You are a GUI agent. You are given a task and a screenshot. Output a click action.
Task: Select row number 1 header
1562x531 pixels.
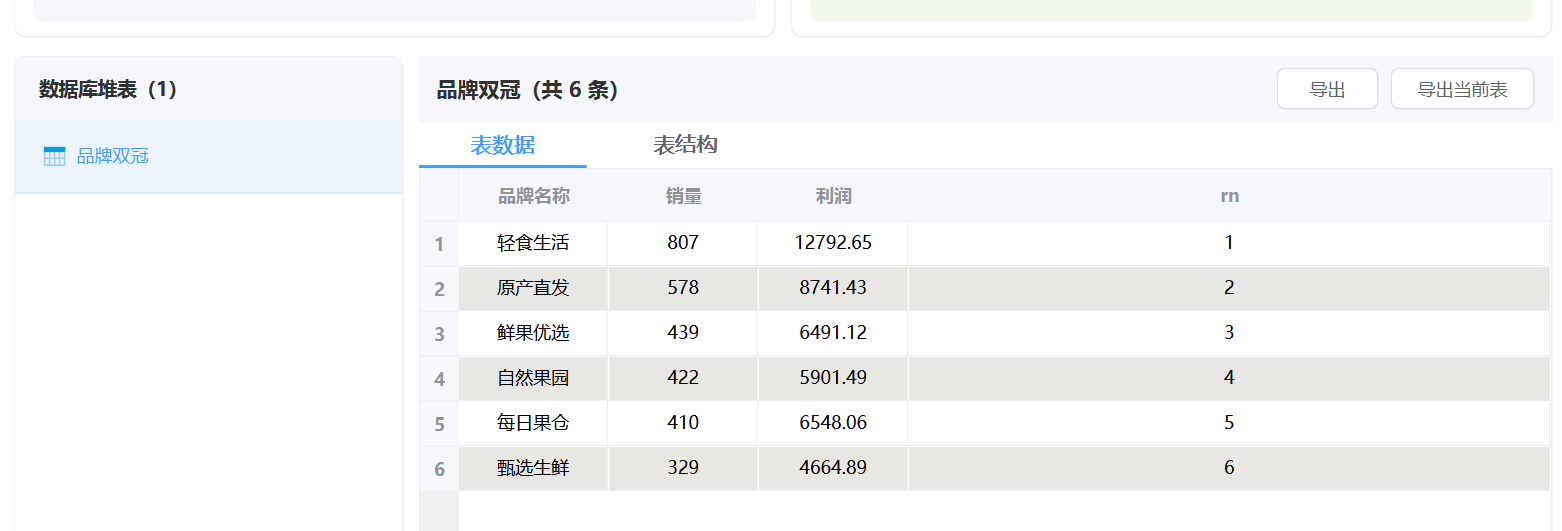coord(439,244)
